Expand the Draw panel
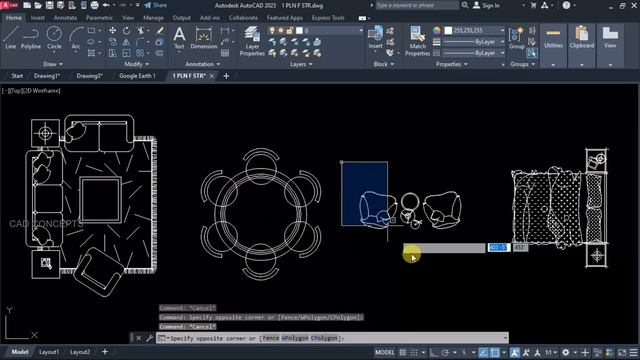The width and height of the screenshot is (640, 360). pyautogui.click(x=53, y=64)
